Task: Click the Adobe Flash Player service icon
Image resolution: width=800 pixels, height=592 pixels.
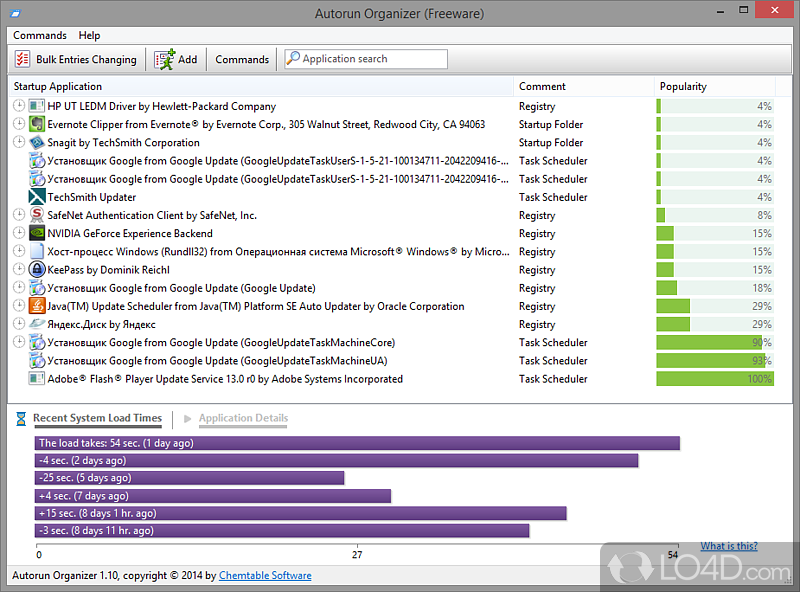Action: pos(37,379)
